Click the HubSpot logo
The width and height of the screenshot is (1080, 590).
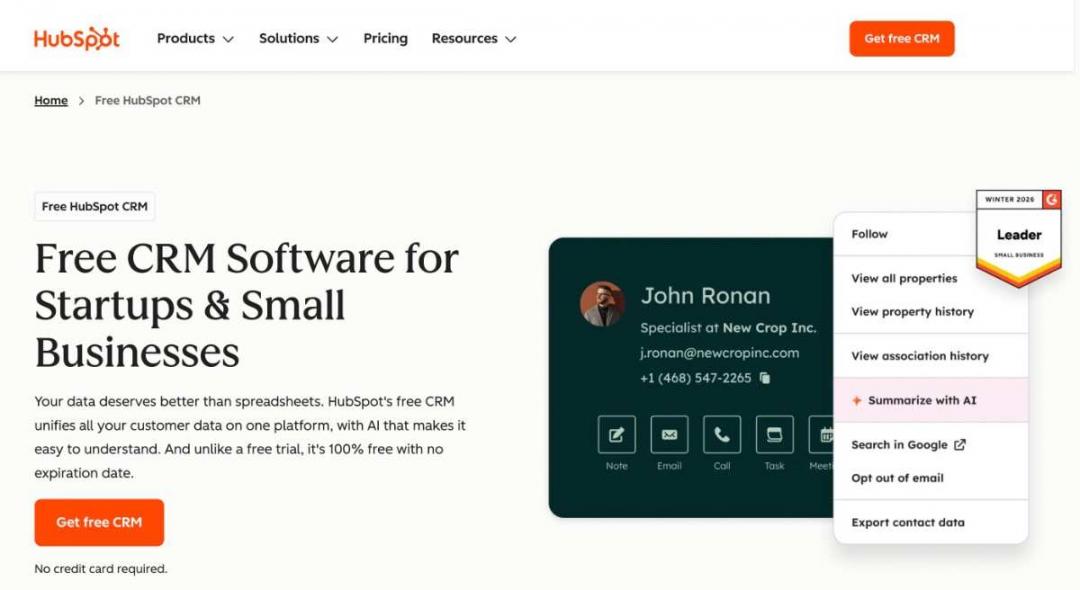(76, 39)
